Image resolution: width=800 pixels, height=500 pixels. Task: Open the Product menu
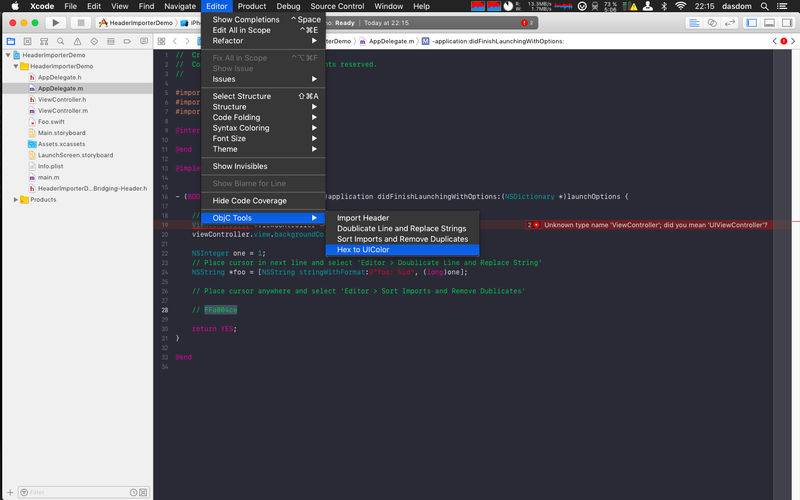pyautogui.click(x=252, y=6)
